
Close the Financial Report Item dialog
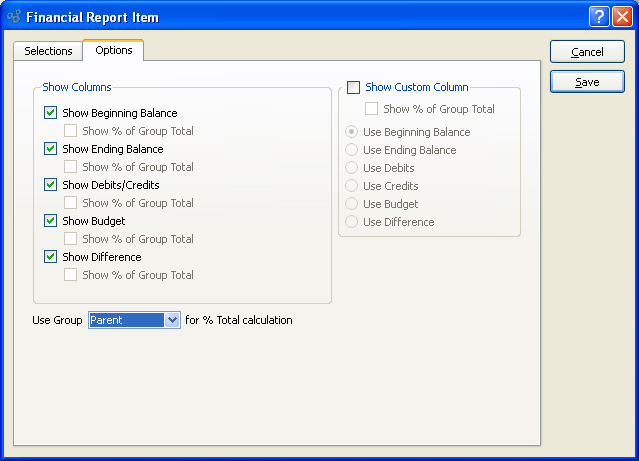pyautogui.click(x=621, y=17)
